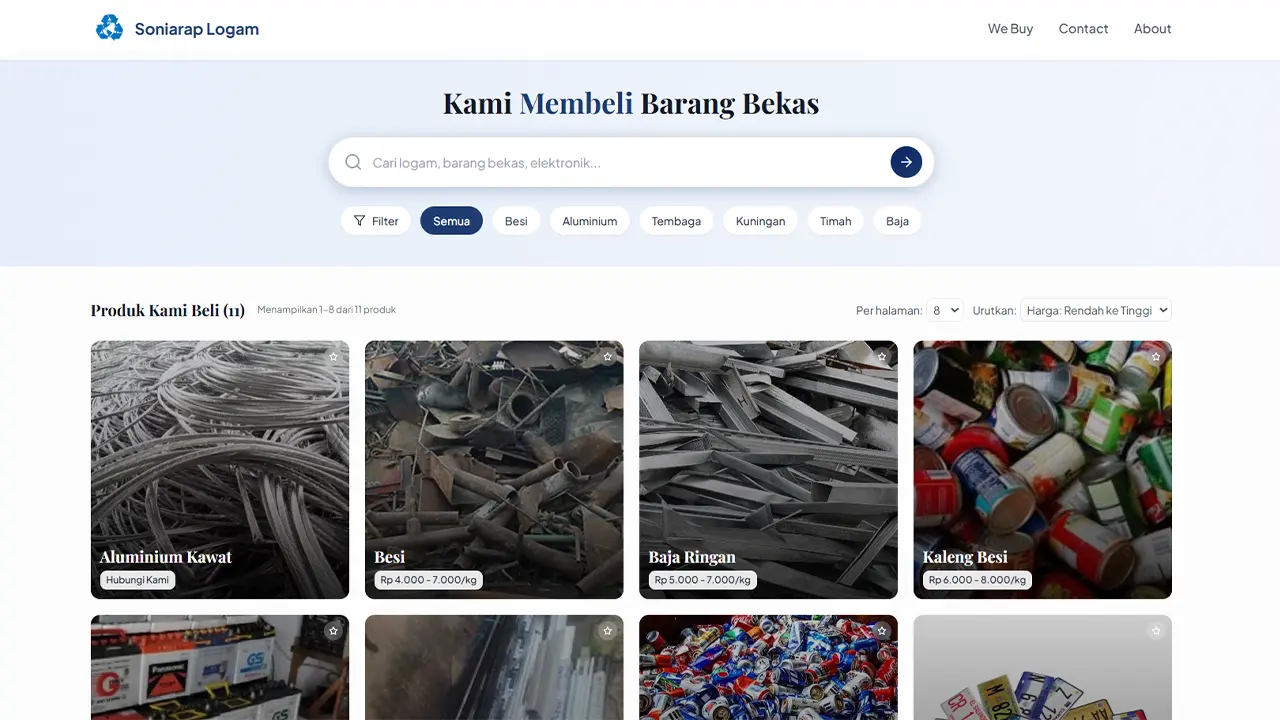
Task: Filter products by Aluminium
Action: point(589,221)
